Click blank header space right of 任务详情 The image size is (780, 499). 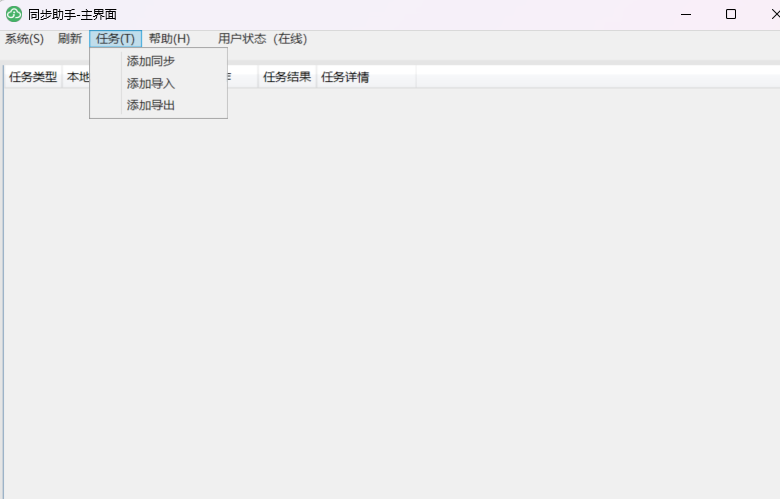coord(600,77)
